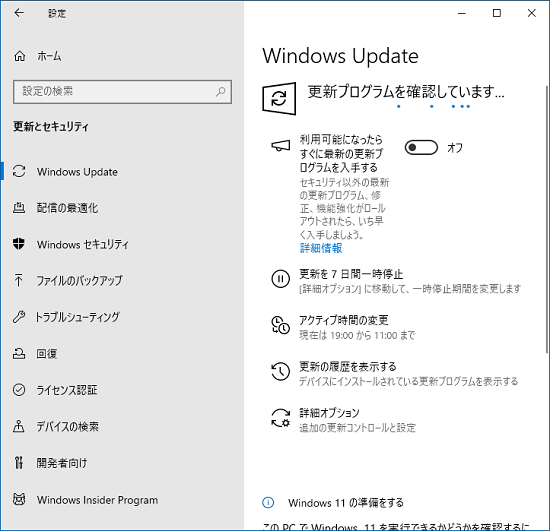
Task: Click the 更新とセキュリティ section heading
Action: [51, 126]
